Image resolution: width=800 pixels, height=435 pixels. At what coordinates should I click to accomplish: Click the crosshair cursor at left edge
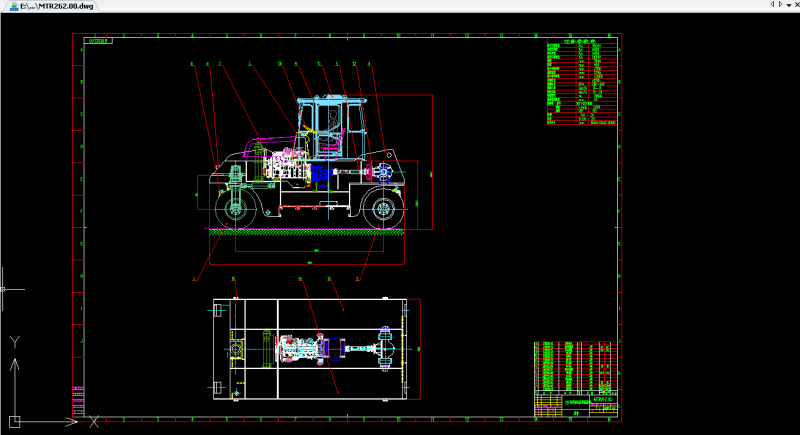(5, 288)
